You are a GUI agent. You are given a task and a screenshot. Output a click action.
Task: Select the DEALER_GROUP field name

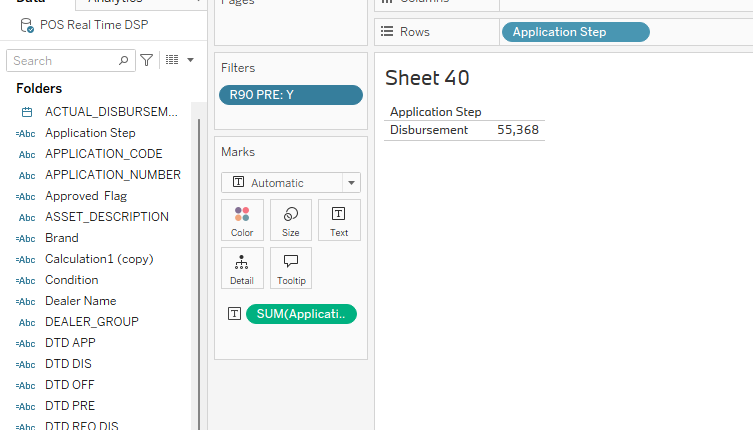[x=92, y=322]
